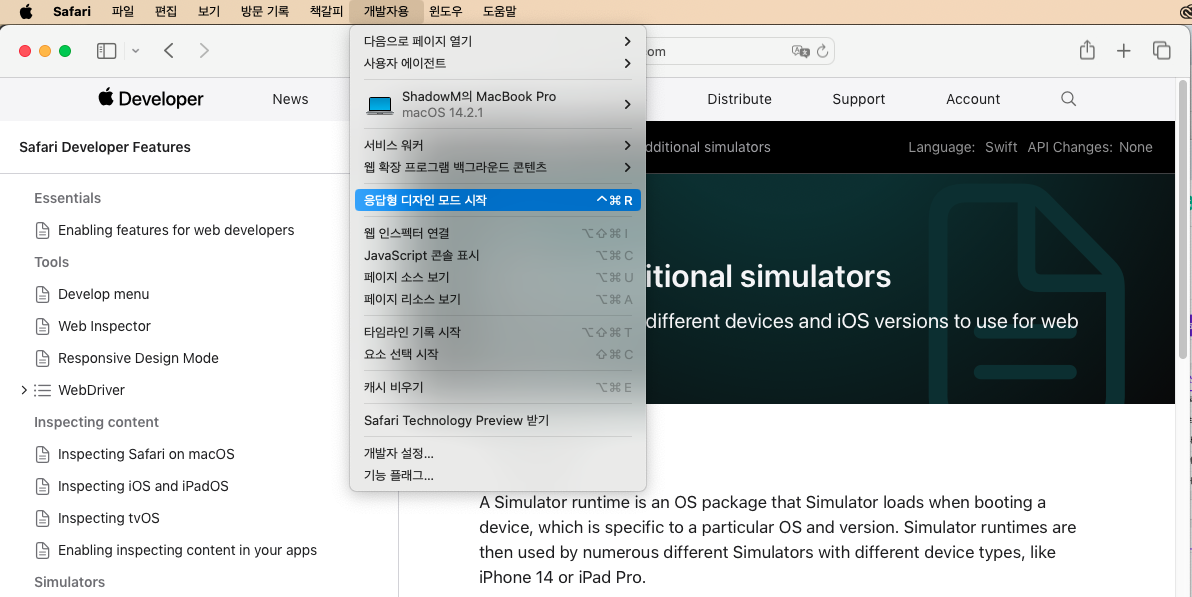Go to News on Developer nav

pyautogui.click(x=290, y=99)
